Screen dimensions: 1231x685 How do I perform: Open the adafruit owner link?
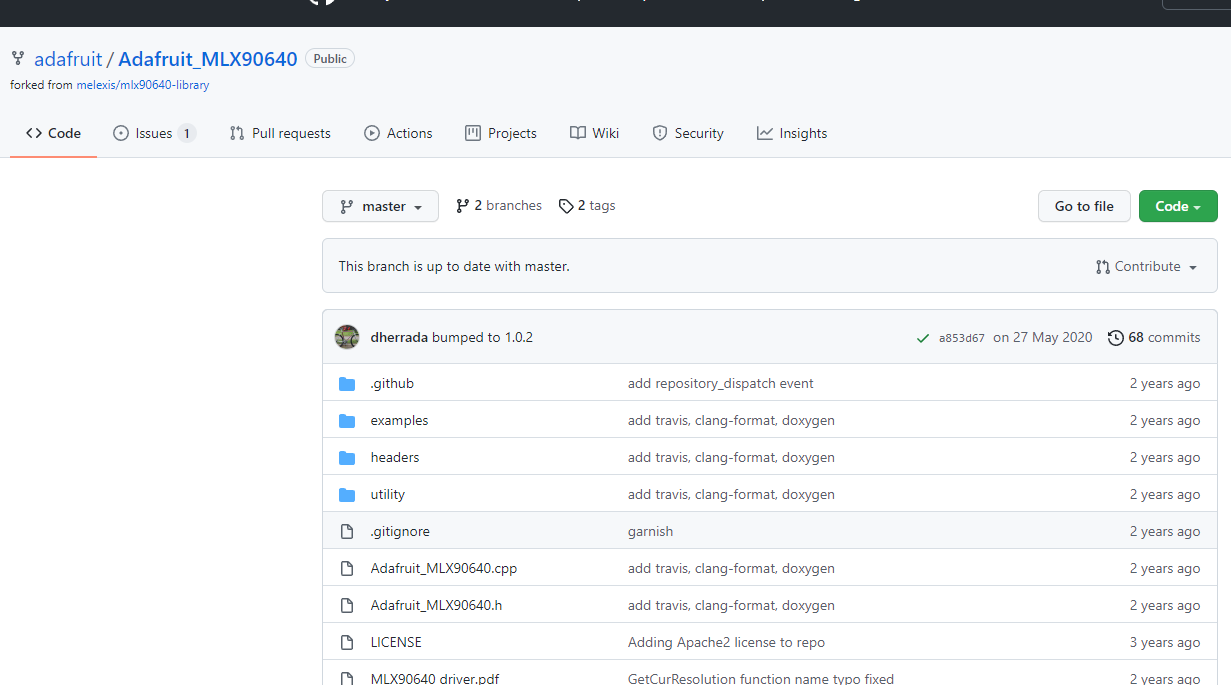68,59
